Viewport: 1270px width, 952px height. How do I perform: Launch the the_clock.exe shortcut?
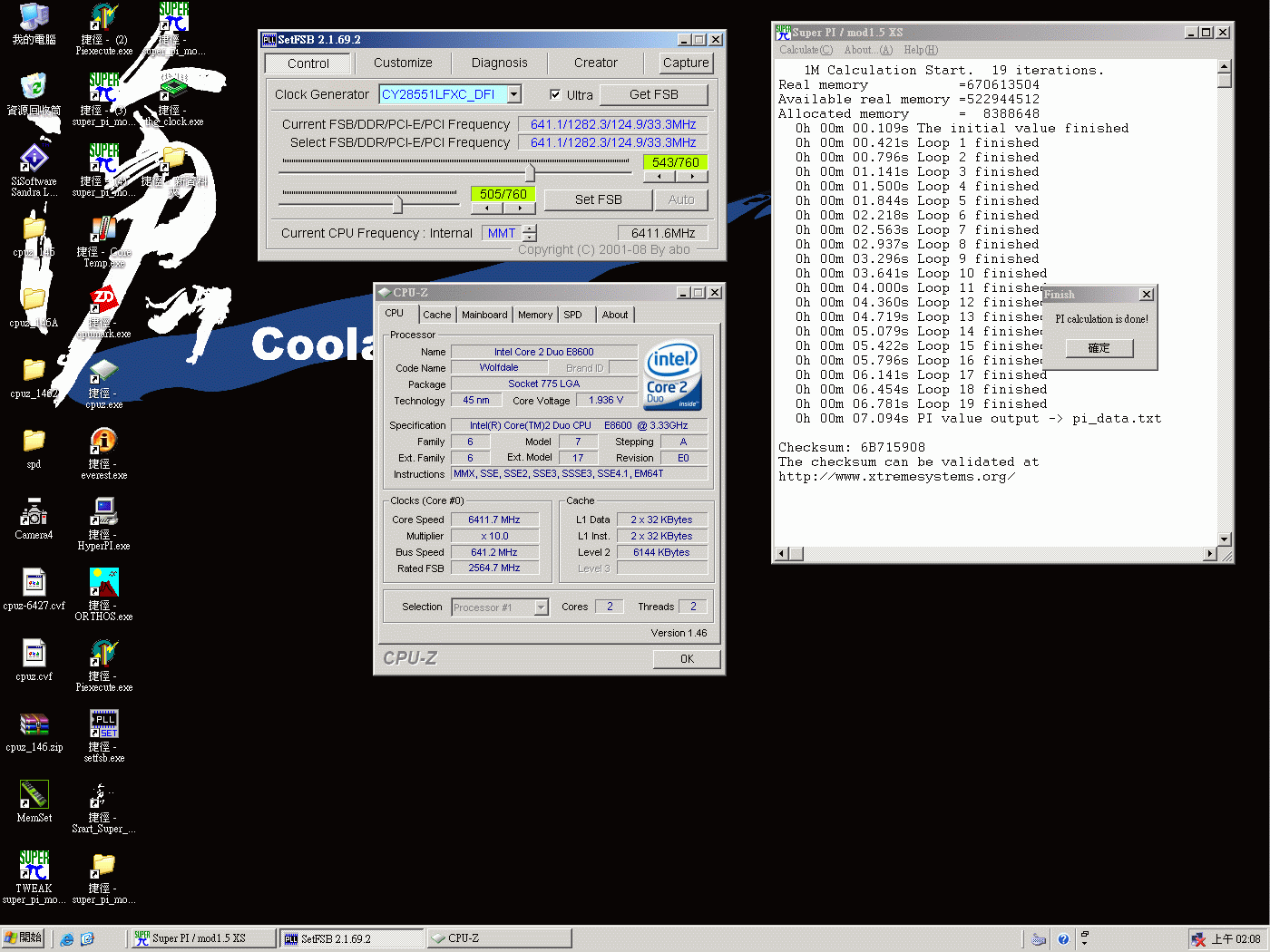174,100
